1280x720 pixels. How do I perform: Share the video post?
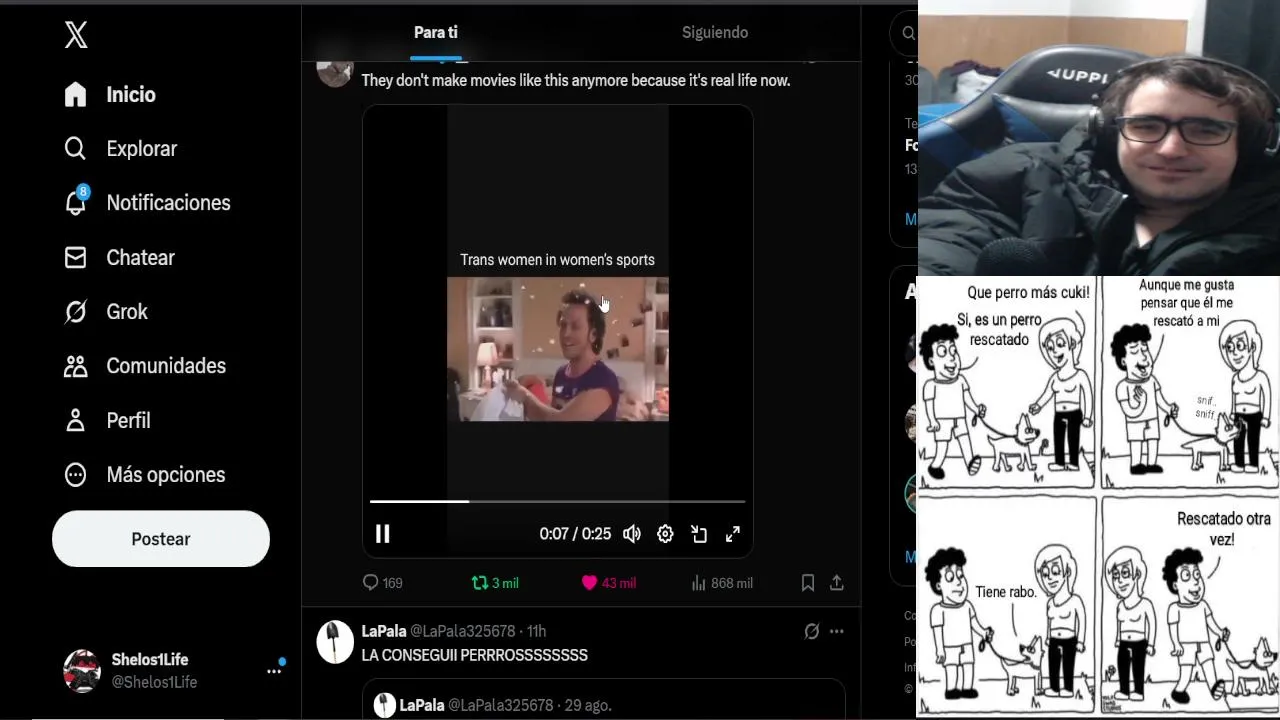(837, 583)
